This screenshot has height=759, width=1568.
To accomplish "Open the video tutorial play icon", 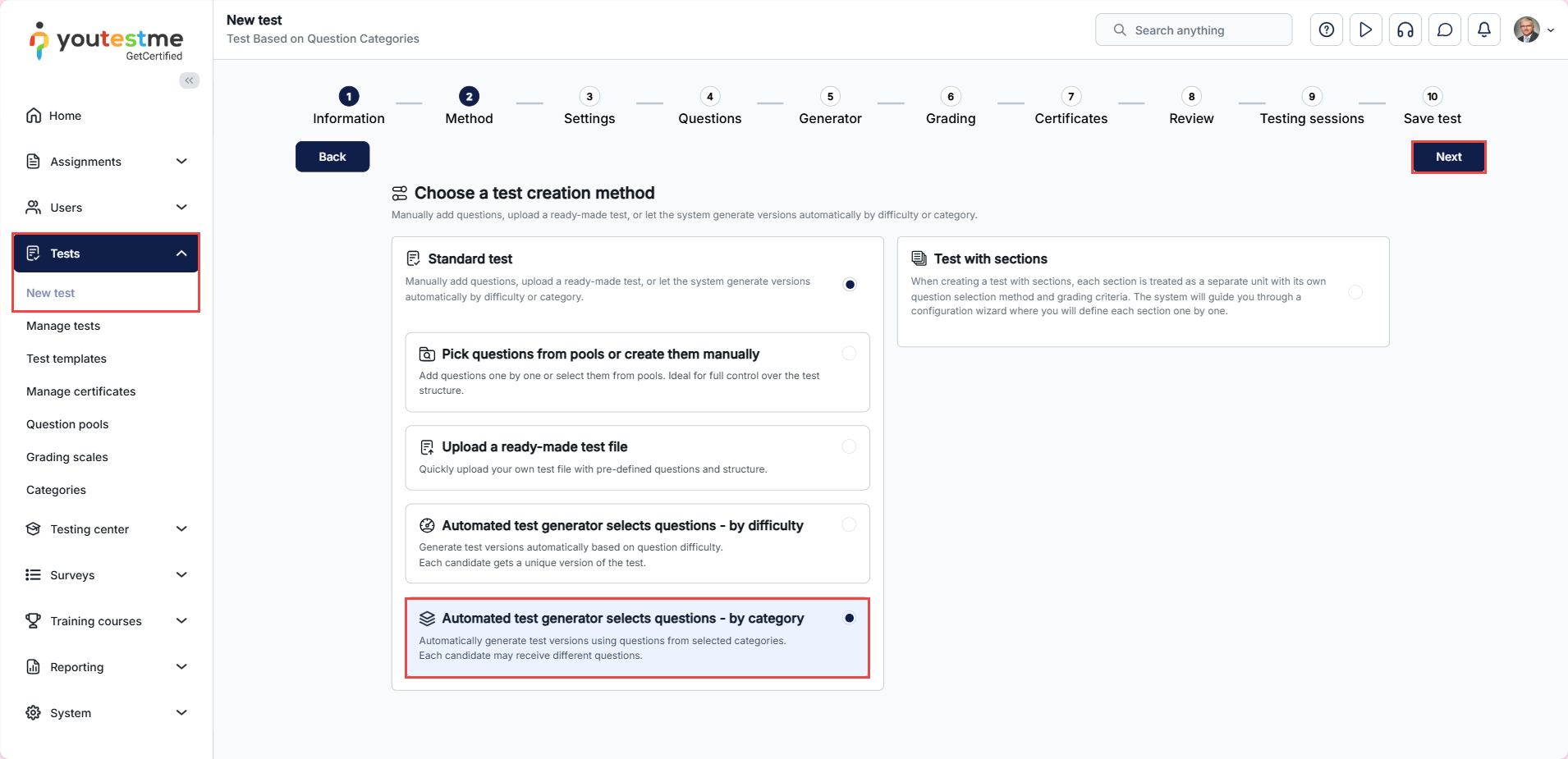I will point(1366,30).
